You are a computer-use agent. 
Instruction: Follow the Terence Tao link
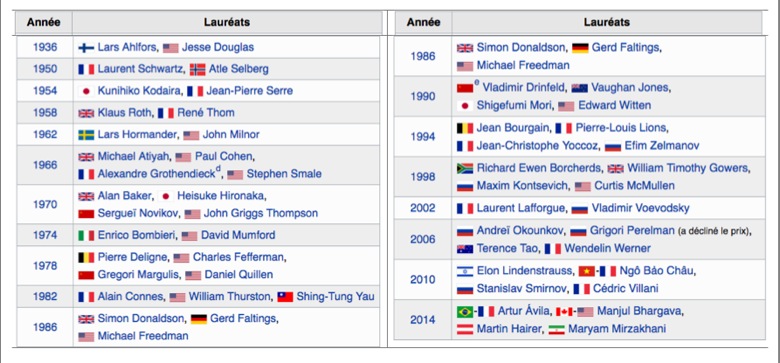[x=505, y=248]
